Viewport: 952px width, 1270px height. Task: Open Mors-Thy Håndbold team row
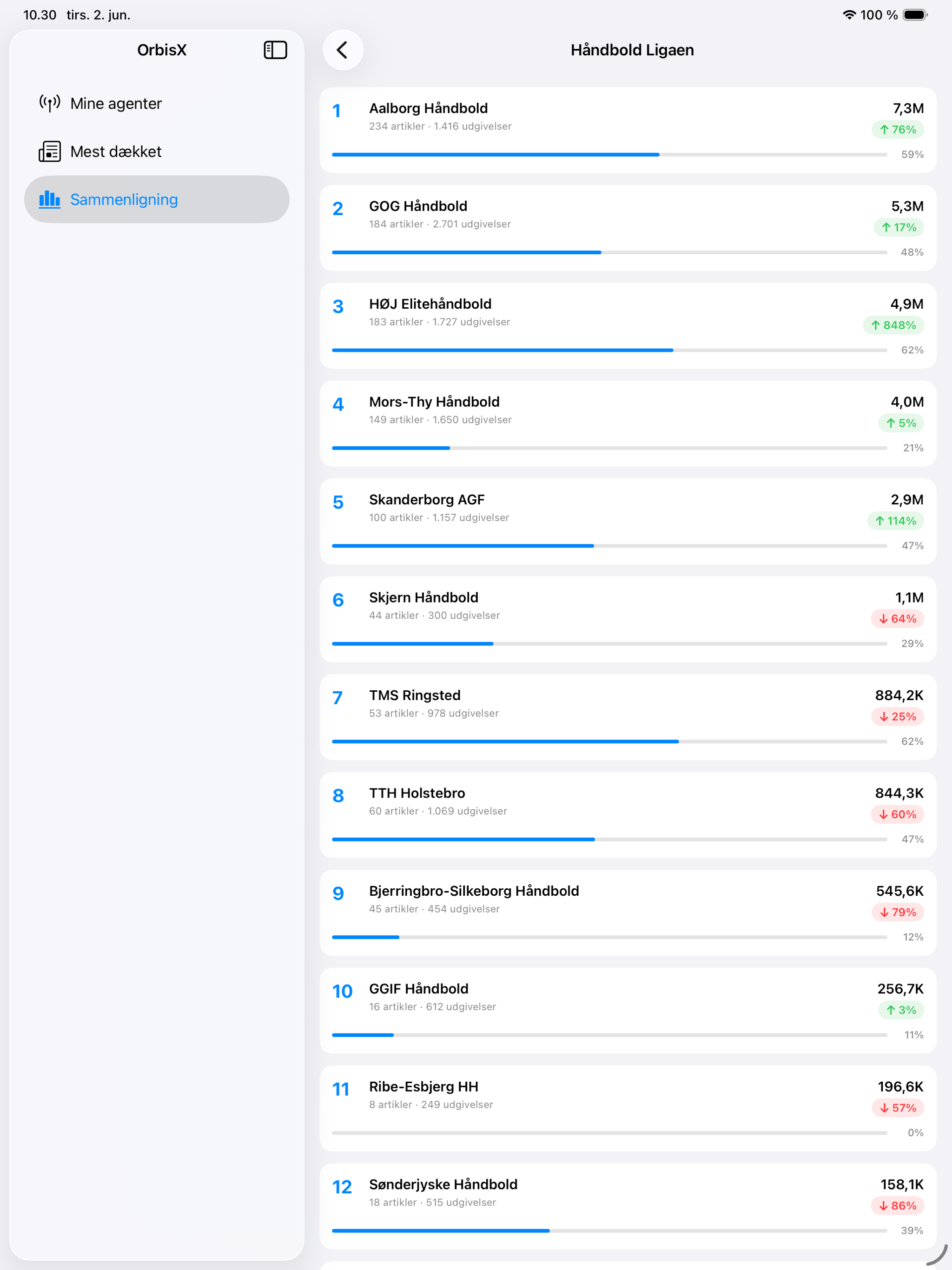coord(628,423)
